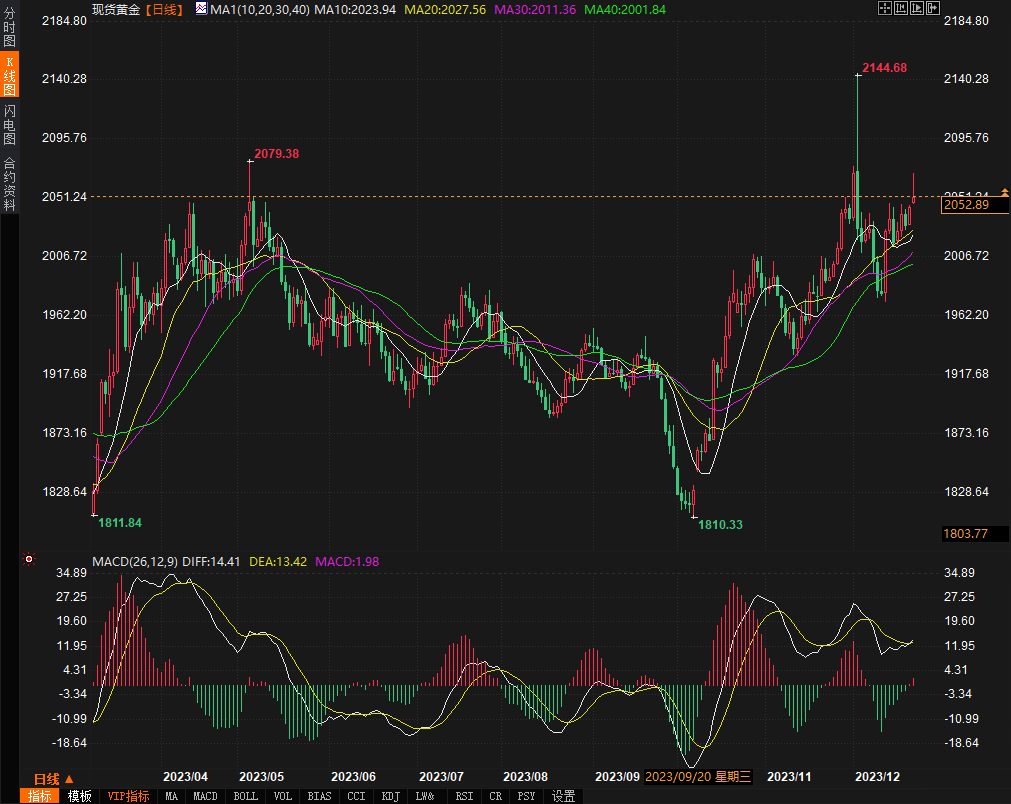Enable the BOLL indicator
The width and height of the screenshot is (1011, 804).
tap(245, 796)
